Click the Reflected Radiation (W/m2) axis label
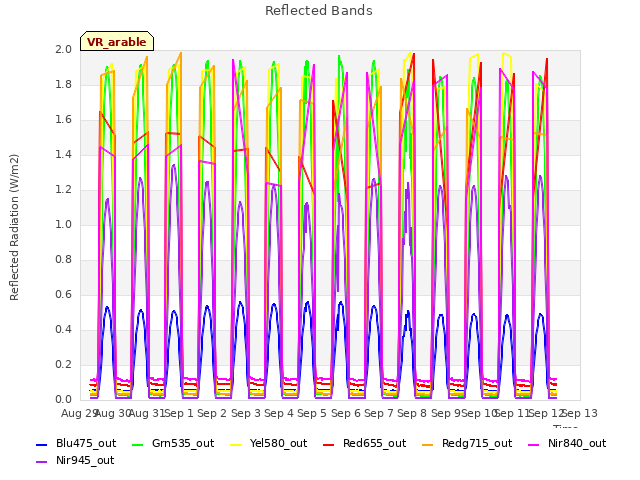Viewport: 640px width, 480px height. coord(14,227)
